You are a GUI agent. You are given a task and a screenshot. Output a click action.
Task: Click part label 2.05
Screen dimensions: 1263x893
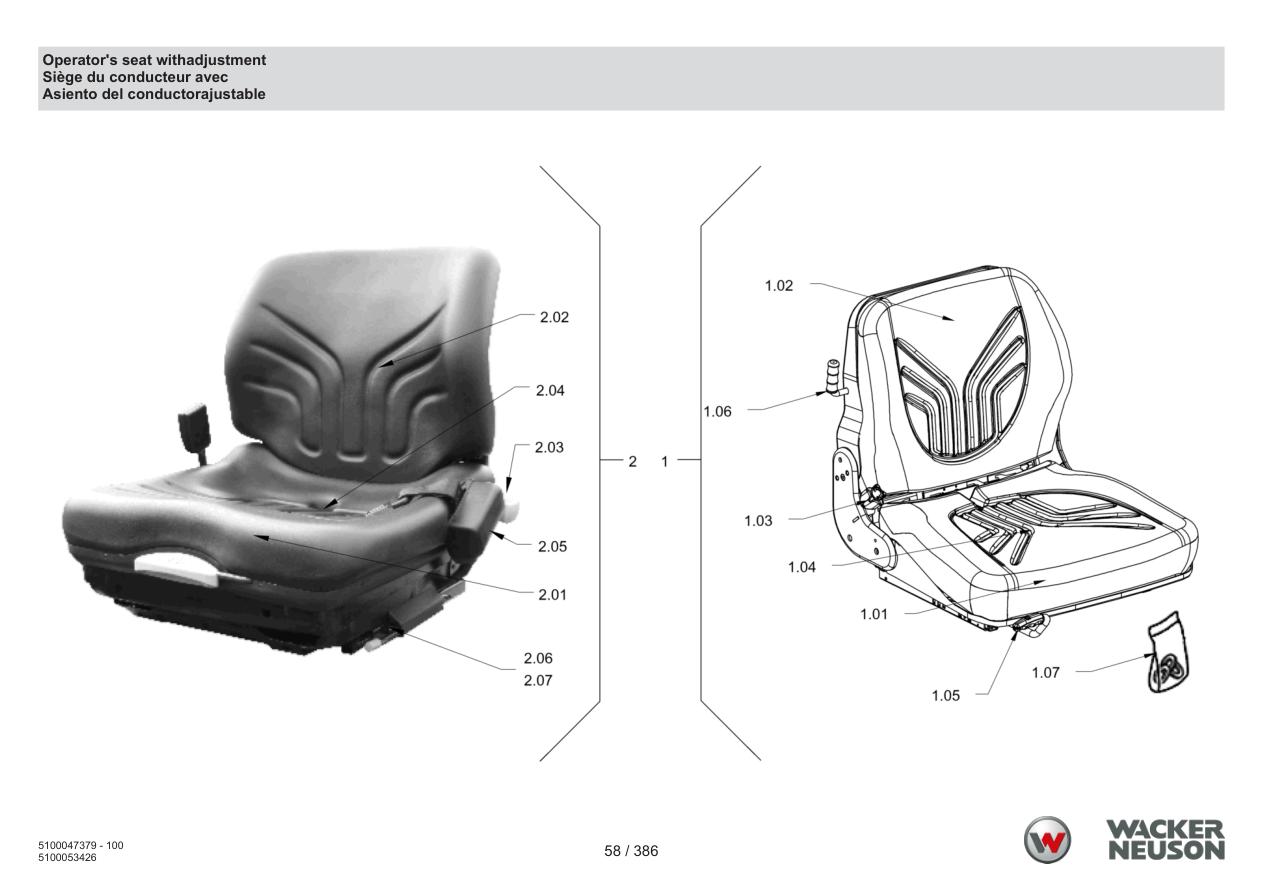553,547
